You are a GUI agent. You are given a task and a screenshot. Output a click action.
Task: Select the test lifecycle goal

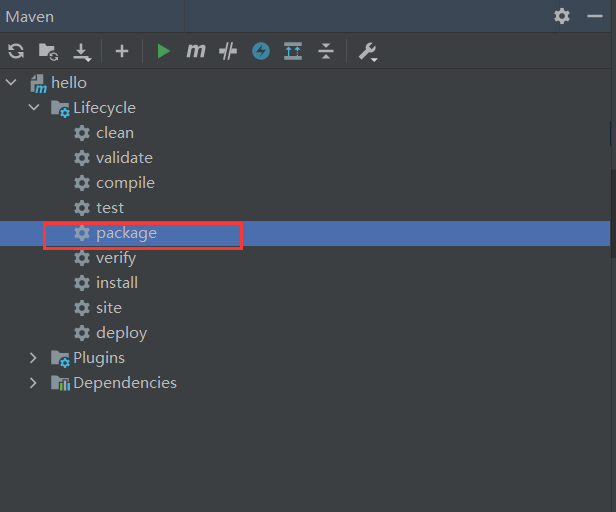pos(110,208)
